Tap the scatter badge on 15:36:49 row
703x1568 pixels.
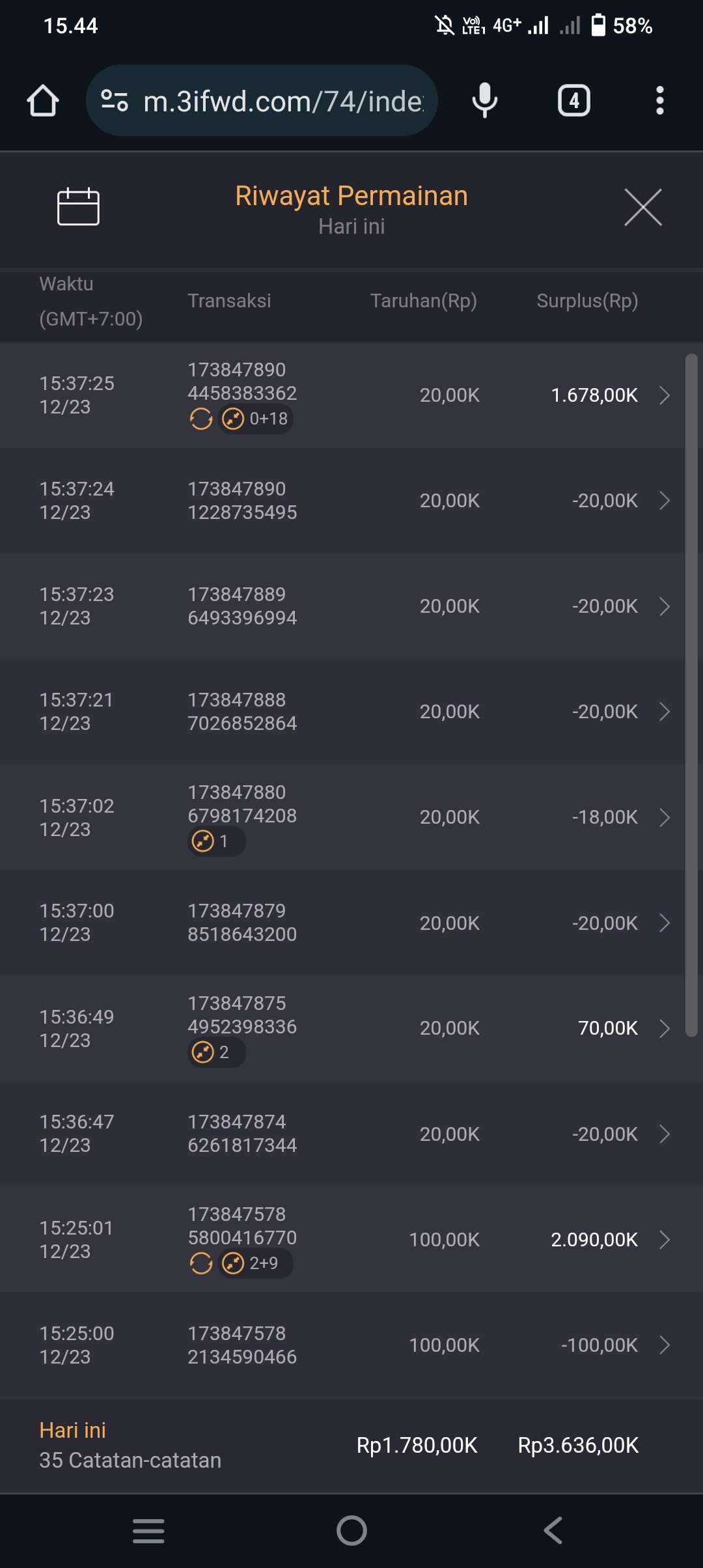(216, 1052)
